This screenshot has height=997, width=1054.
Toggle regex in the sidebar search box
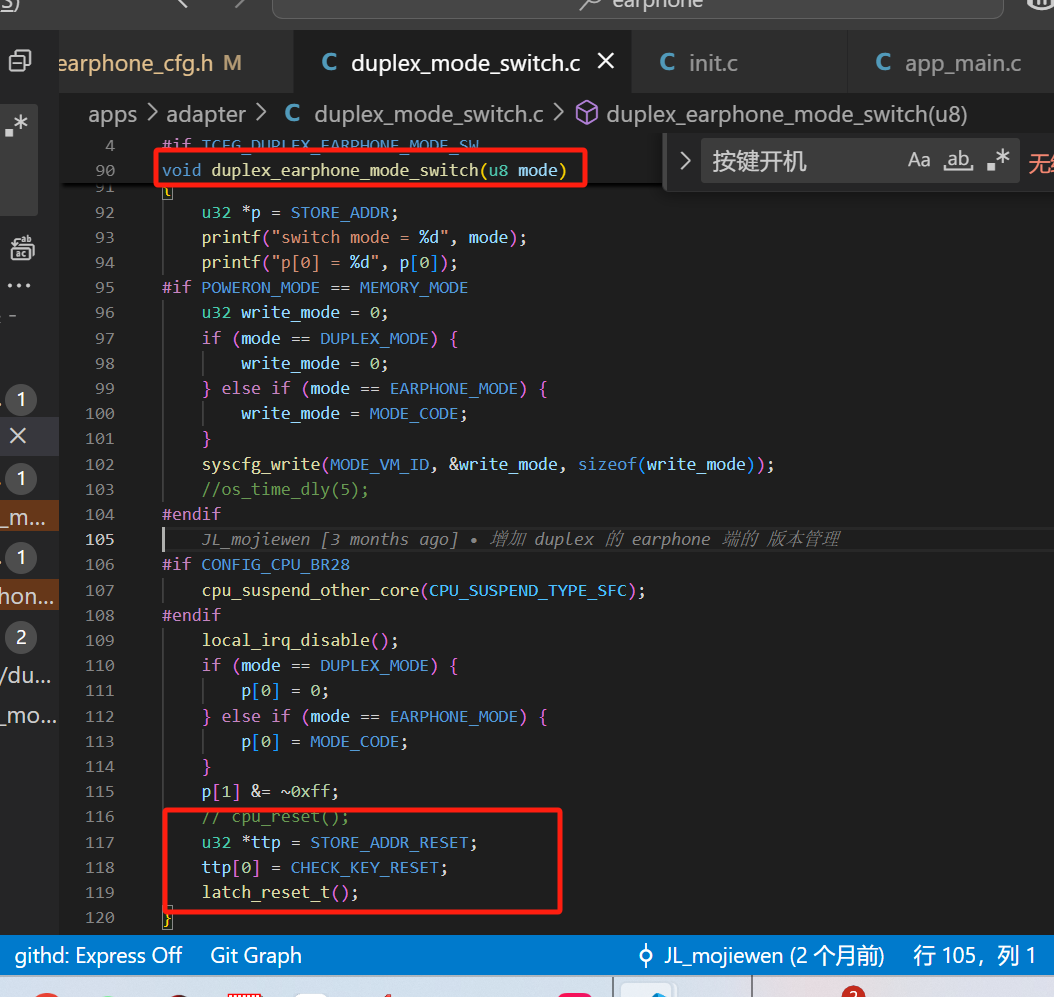pos(17,125)
